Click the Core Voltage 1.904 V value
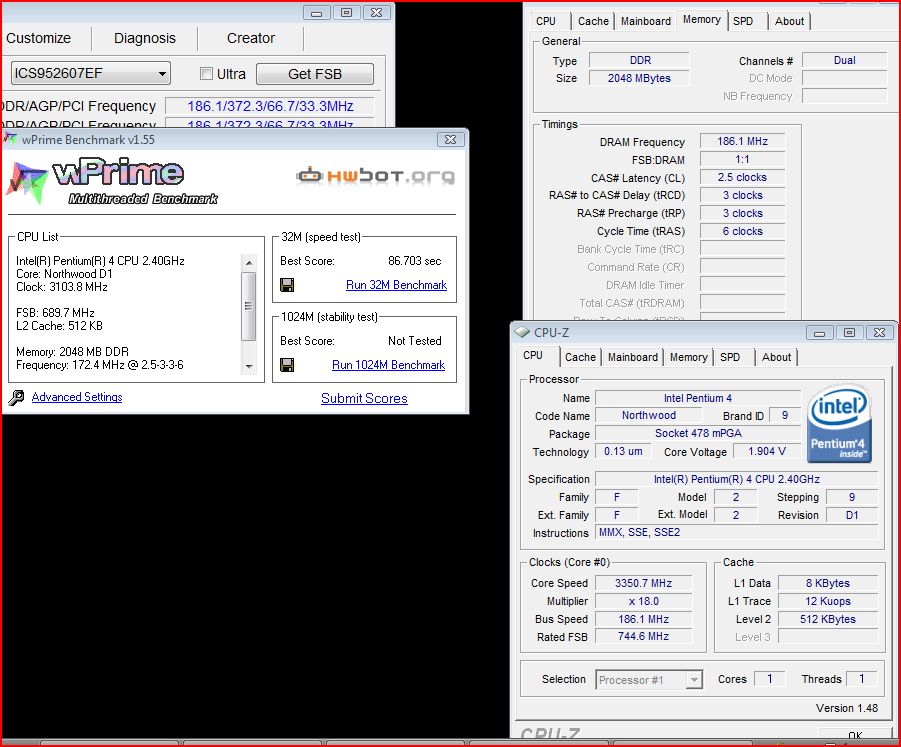Viewport: 901px width, 747px height. 767,451
